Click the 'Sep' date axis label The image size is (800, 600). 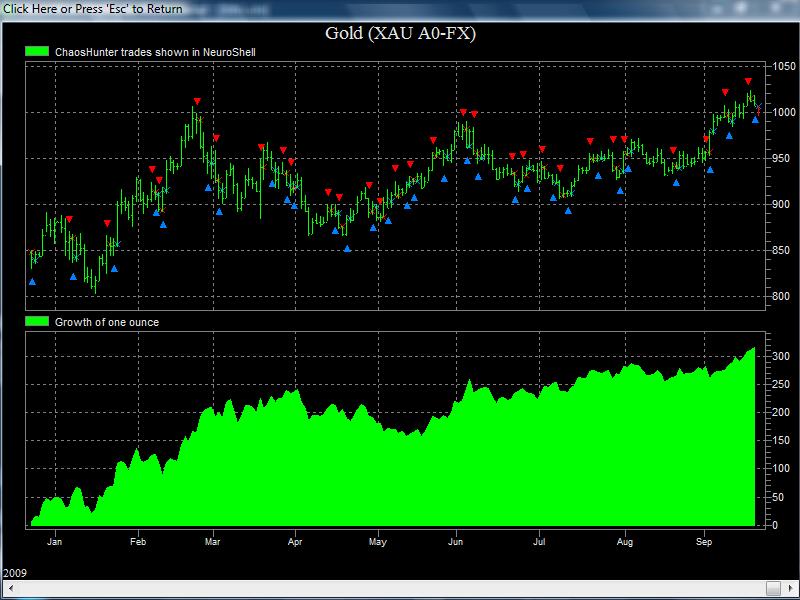coord(704,542)
